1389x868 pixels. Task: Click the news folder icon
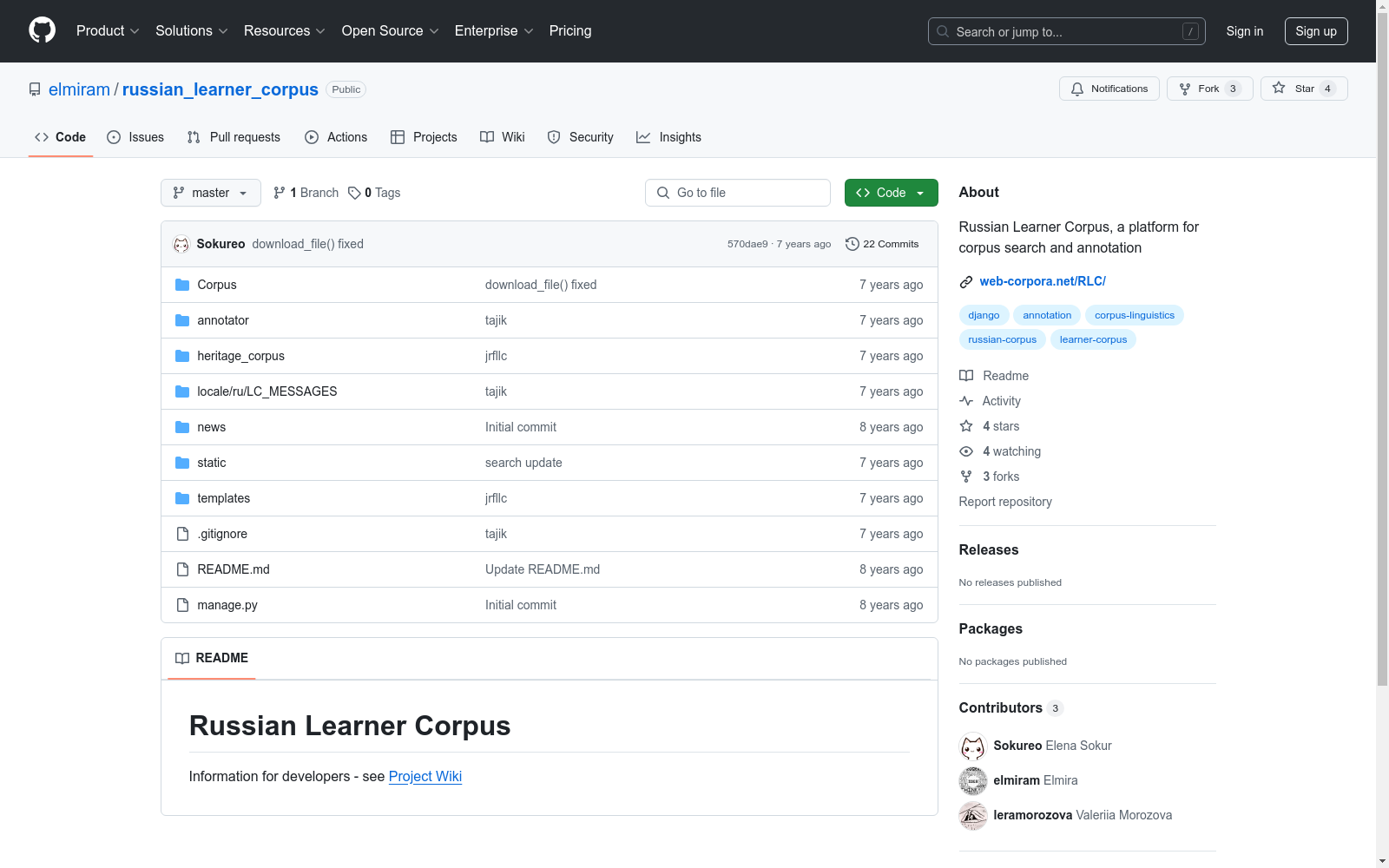coord(182,427)
